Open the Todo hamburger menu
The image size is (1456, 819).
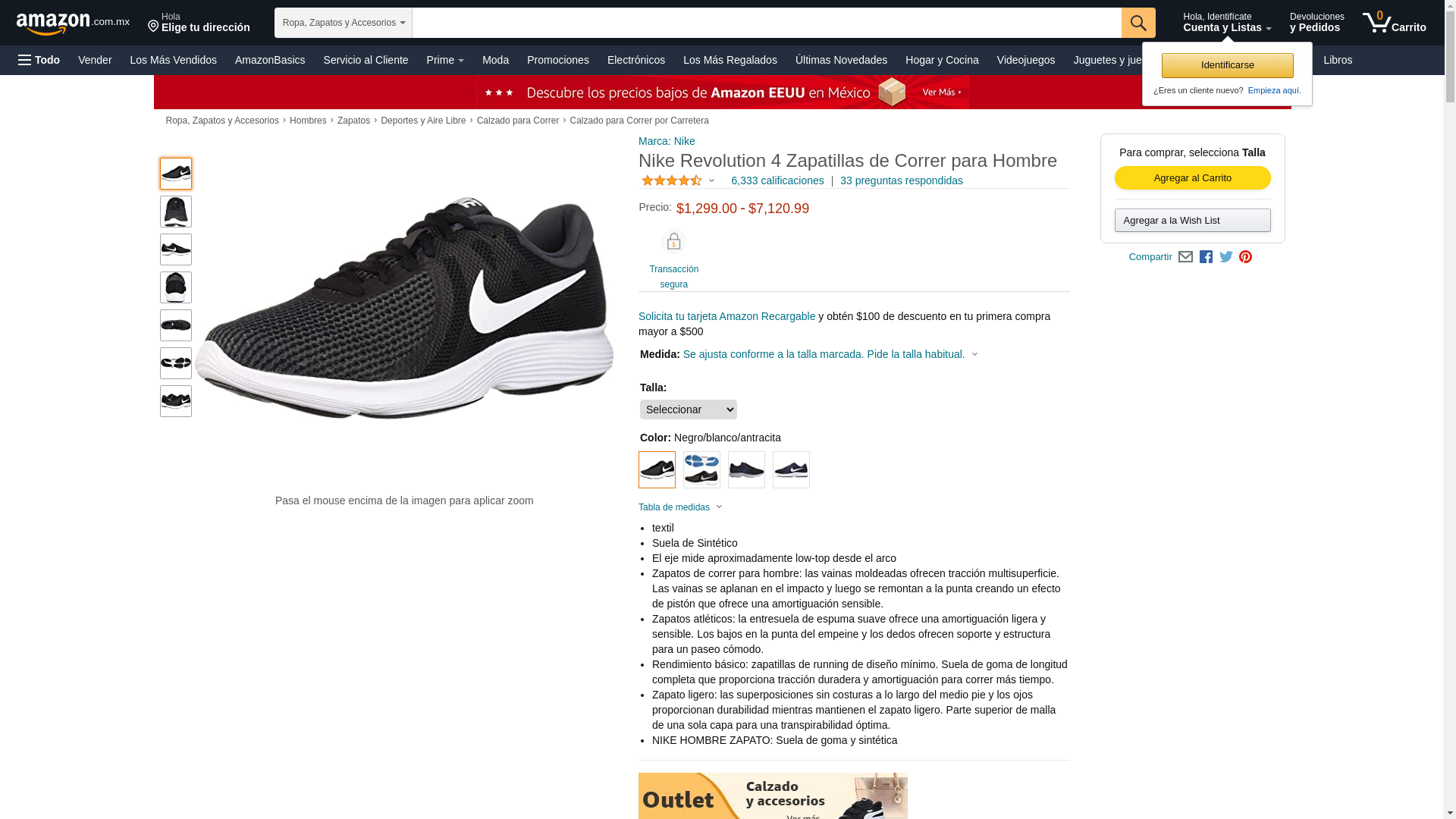39,60
